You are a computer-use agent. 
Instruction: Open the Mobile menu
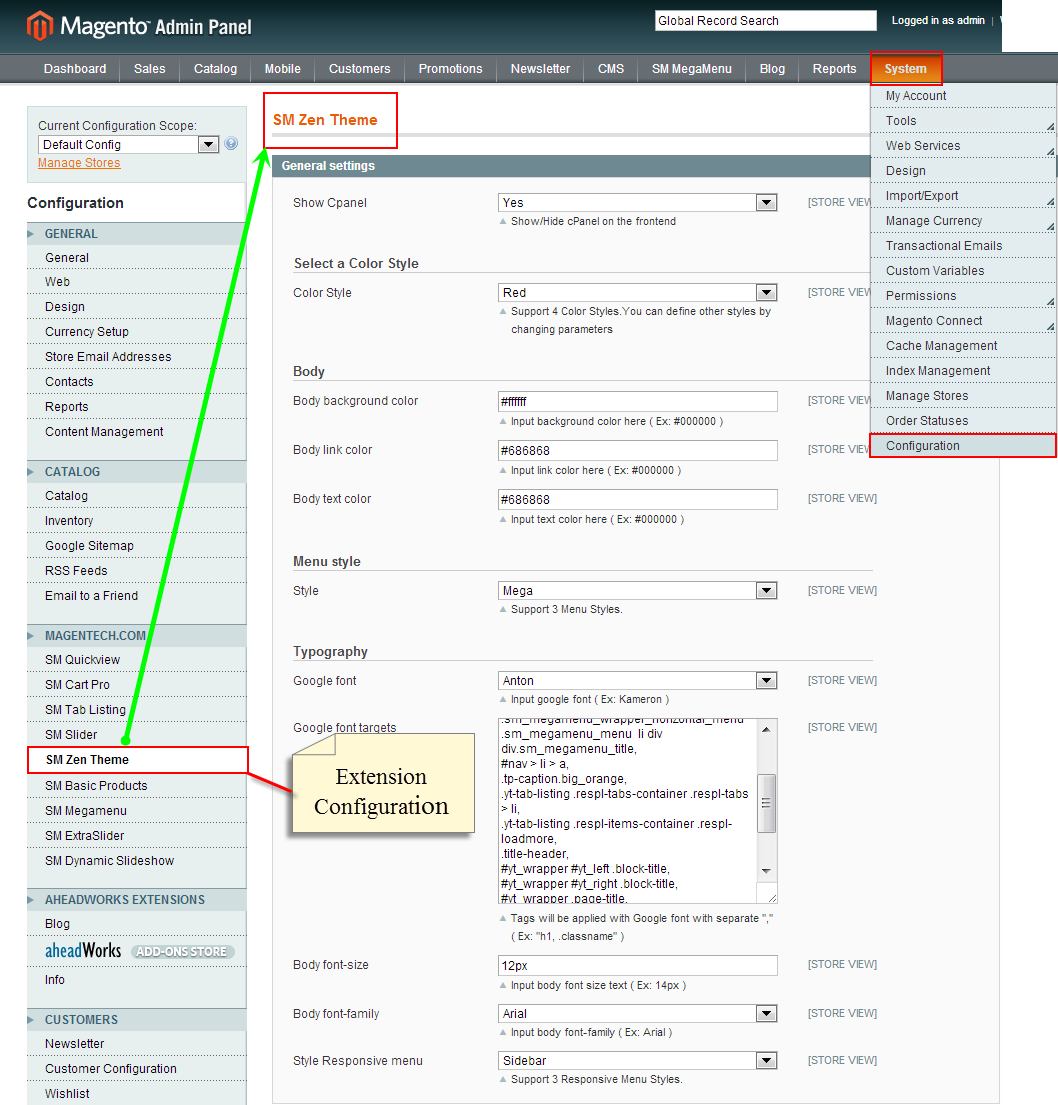click(x=283, y=68)
